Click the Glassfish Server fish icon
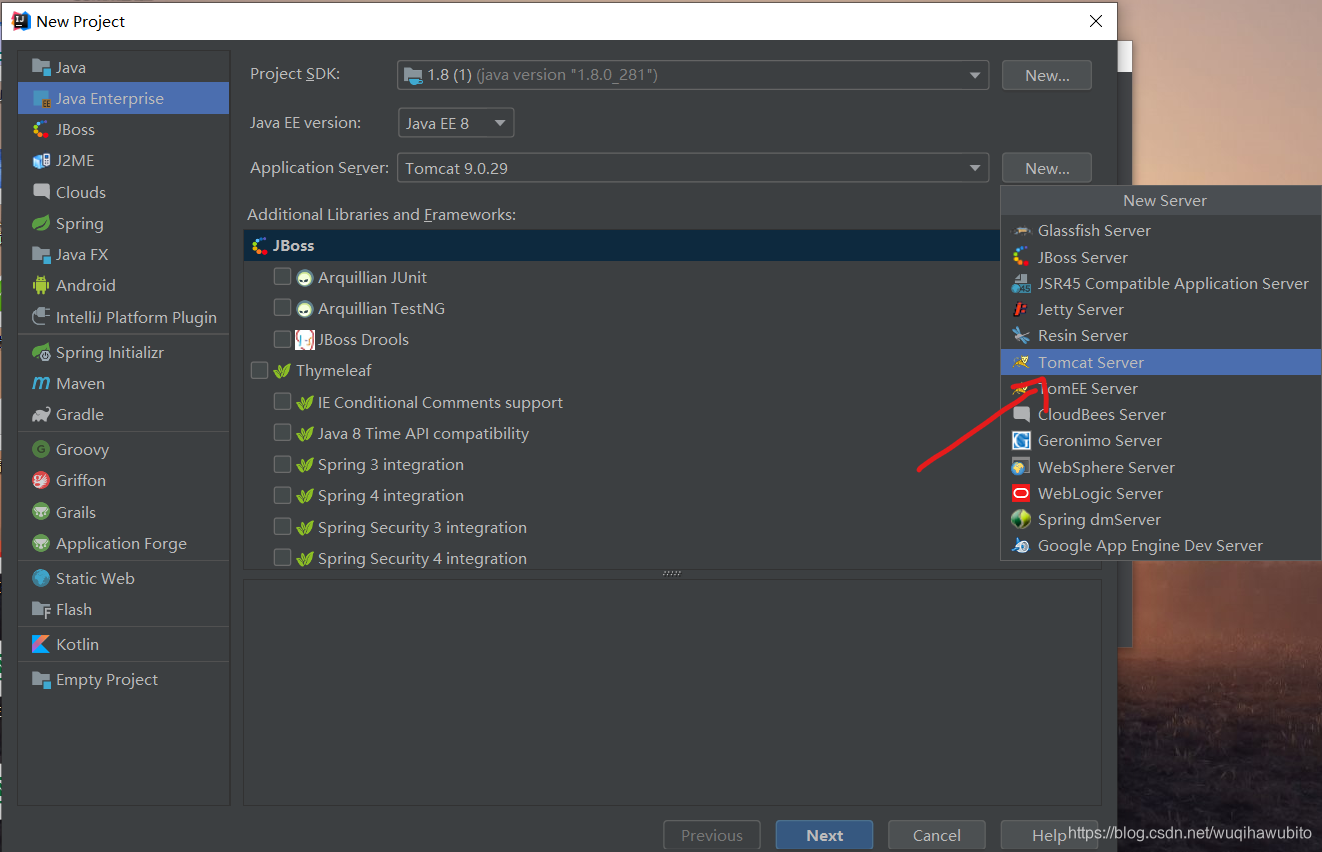1322x852 pixels. click(1021, 231)
